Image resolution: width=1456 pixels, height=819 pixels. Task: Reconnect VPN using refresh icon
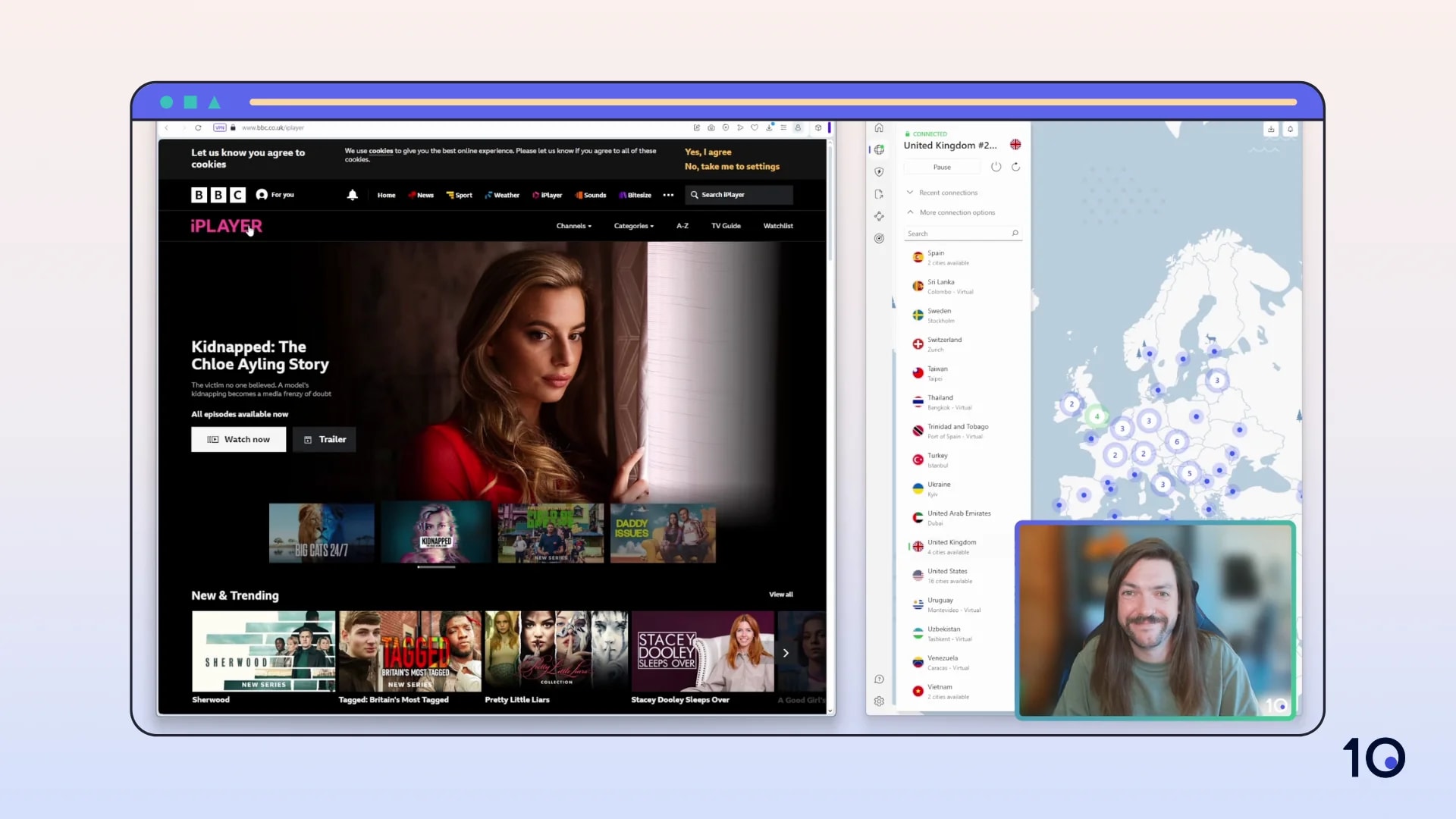pos(1016,167)
